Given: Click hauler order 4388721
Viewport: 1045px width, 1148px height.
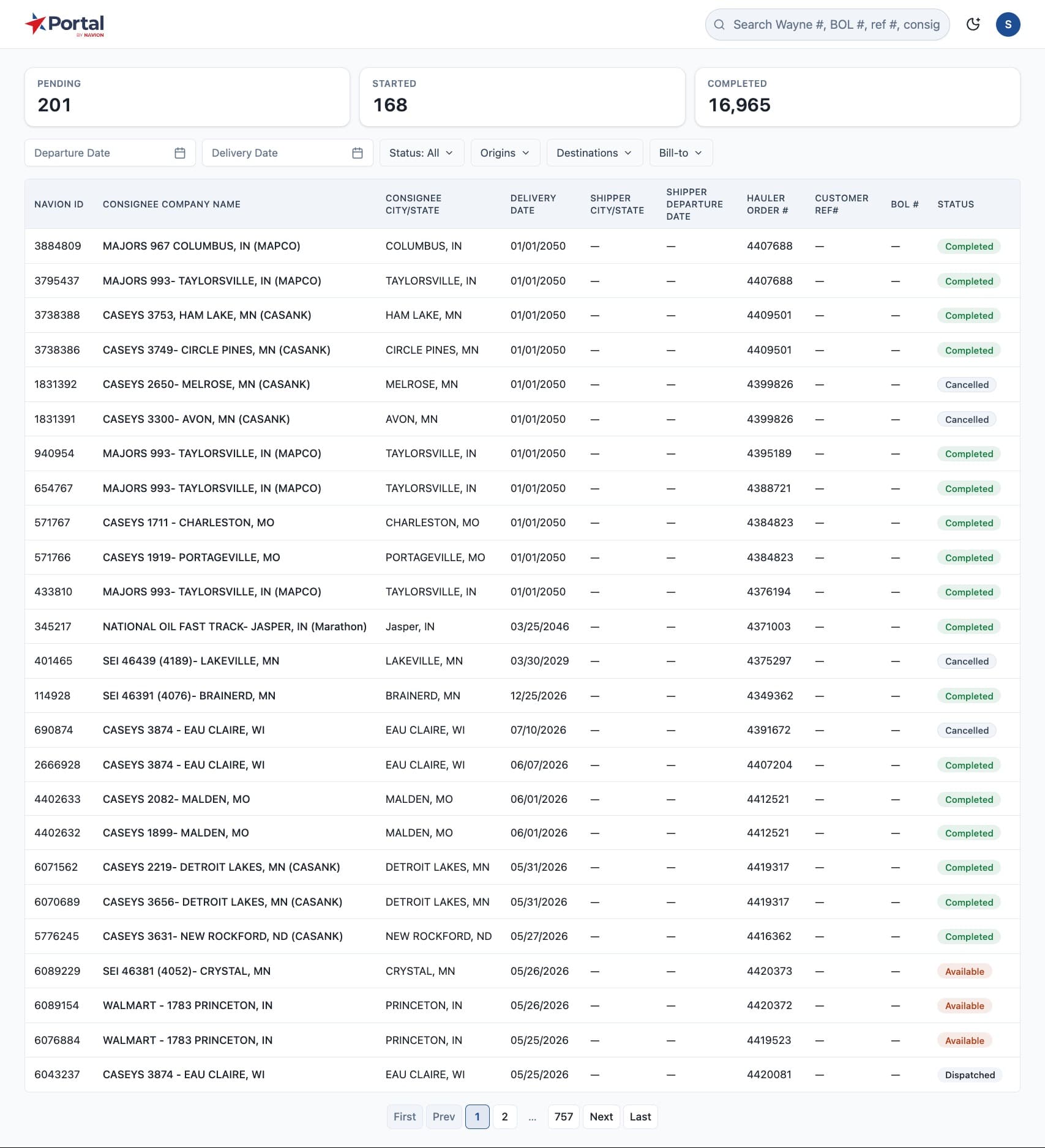Looking at the screenshot, I should point(769,488).
